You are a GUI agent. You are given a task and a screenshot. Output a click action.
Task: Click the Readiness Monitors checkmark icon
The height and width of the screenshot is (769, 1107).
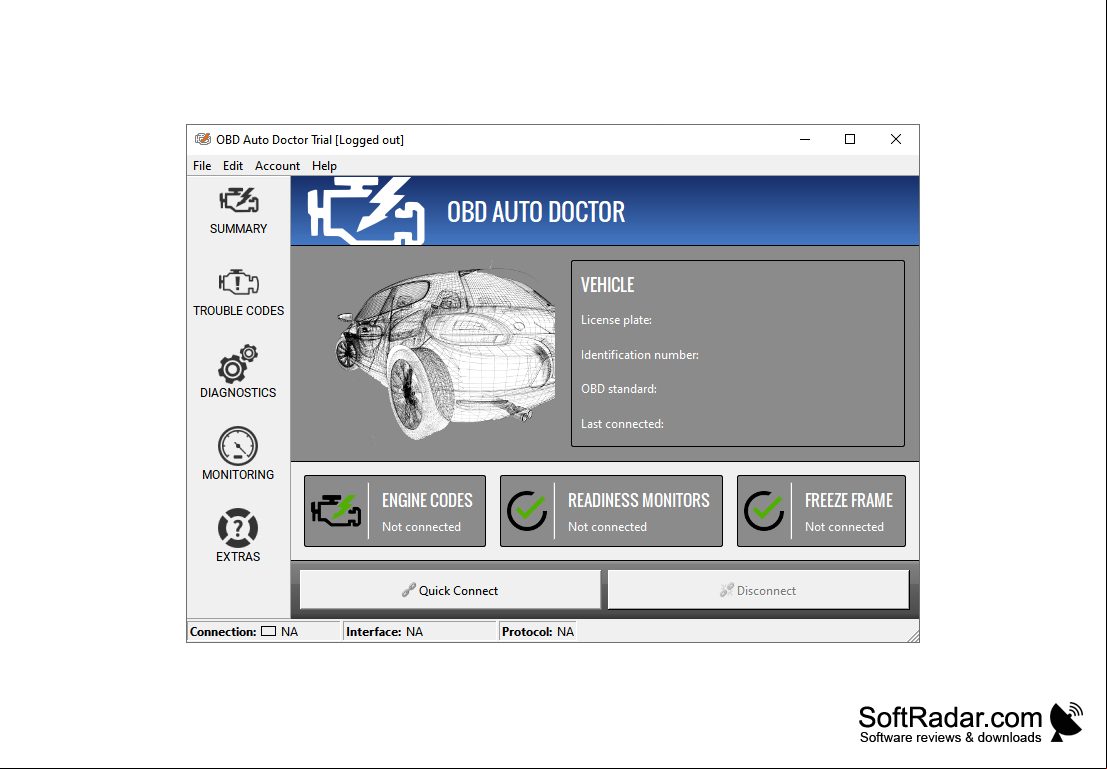(x=527, y=511)
